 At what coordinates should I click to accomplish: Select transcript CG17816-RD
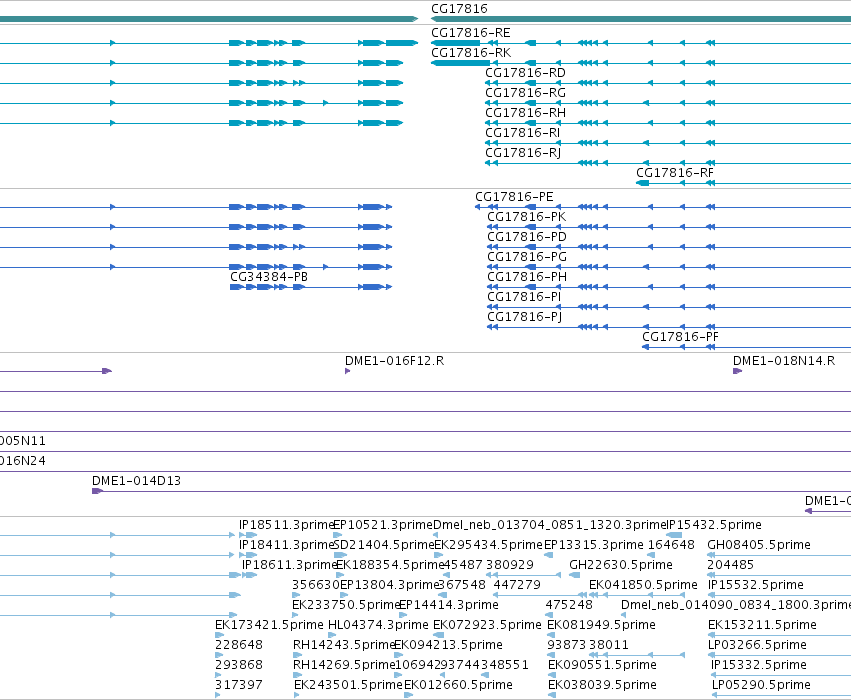[x=525, y=73]
